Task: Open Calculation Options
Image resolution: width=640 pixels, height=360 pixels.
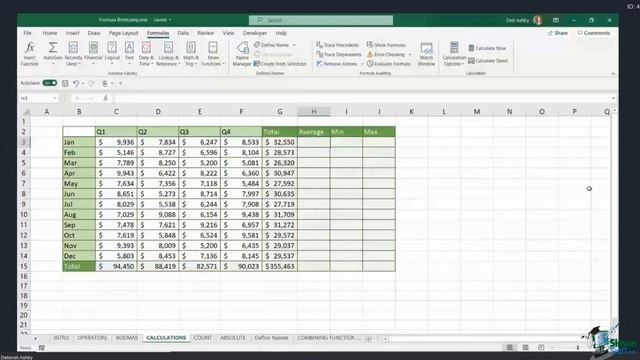Action: pyautogui.click(x=454, y=53)
